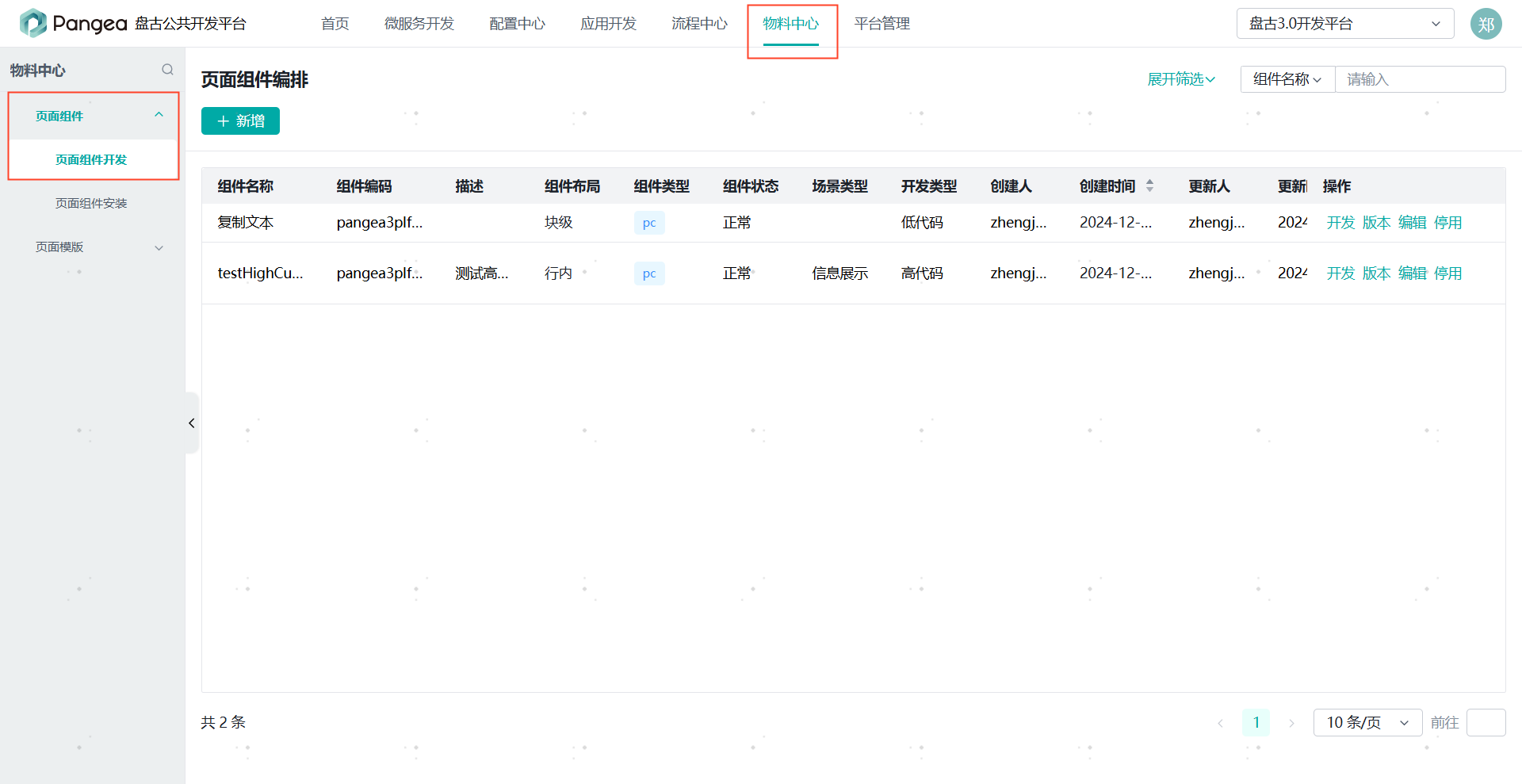The image size is (1522, 784).
Task: Focus the 前往 page jump input
Action: tap(1486, 722)
